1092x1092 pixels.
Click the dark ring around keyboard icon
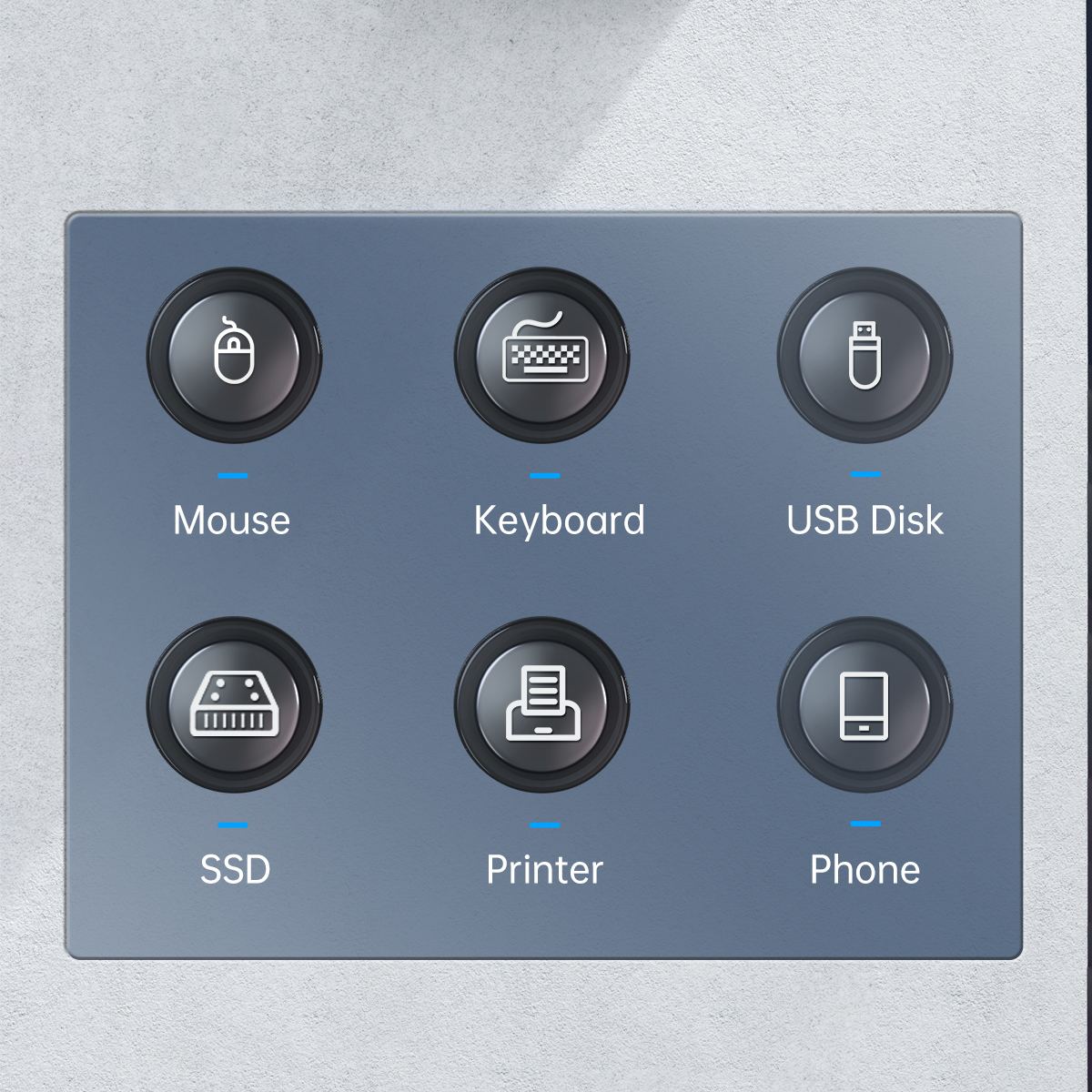(465, 355)
